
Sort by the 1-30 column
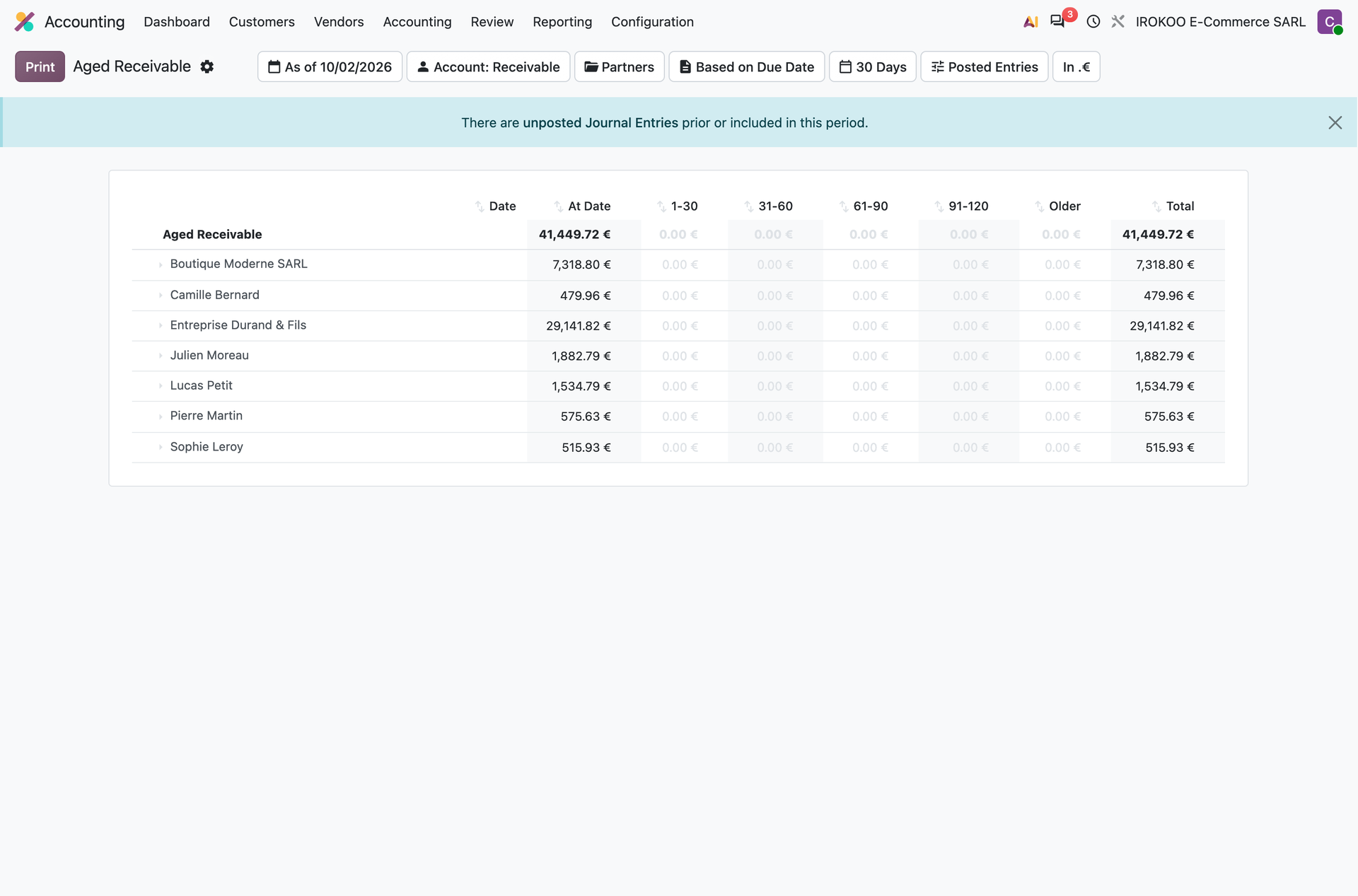661,206
